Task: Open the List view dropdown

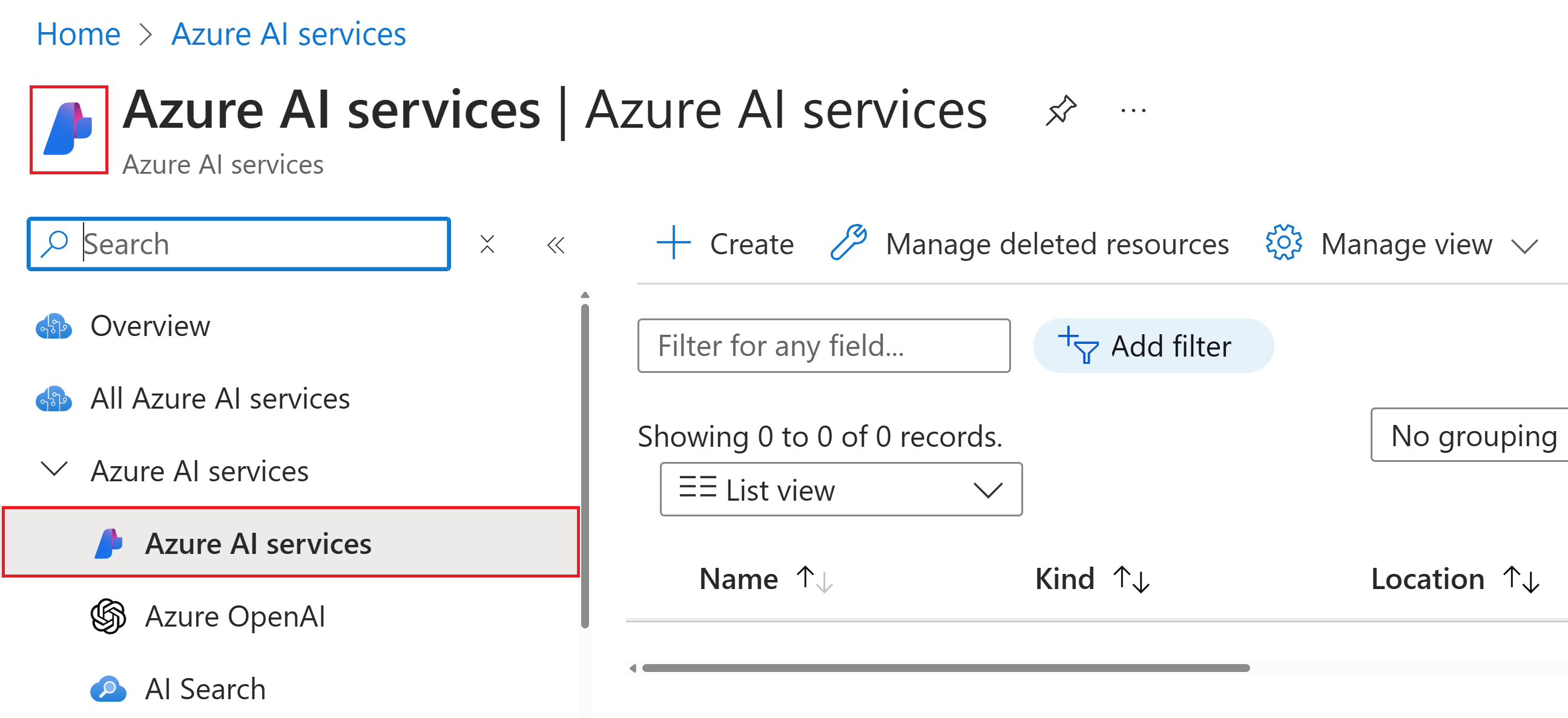Action: 841,490
